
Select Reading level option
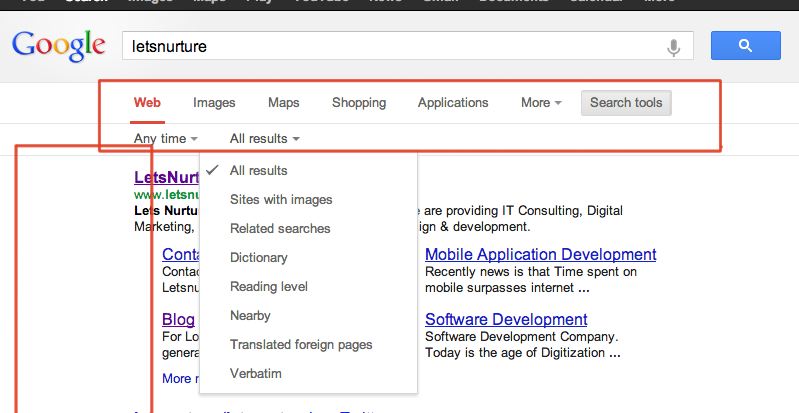click(308, 287)
